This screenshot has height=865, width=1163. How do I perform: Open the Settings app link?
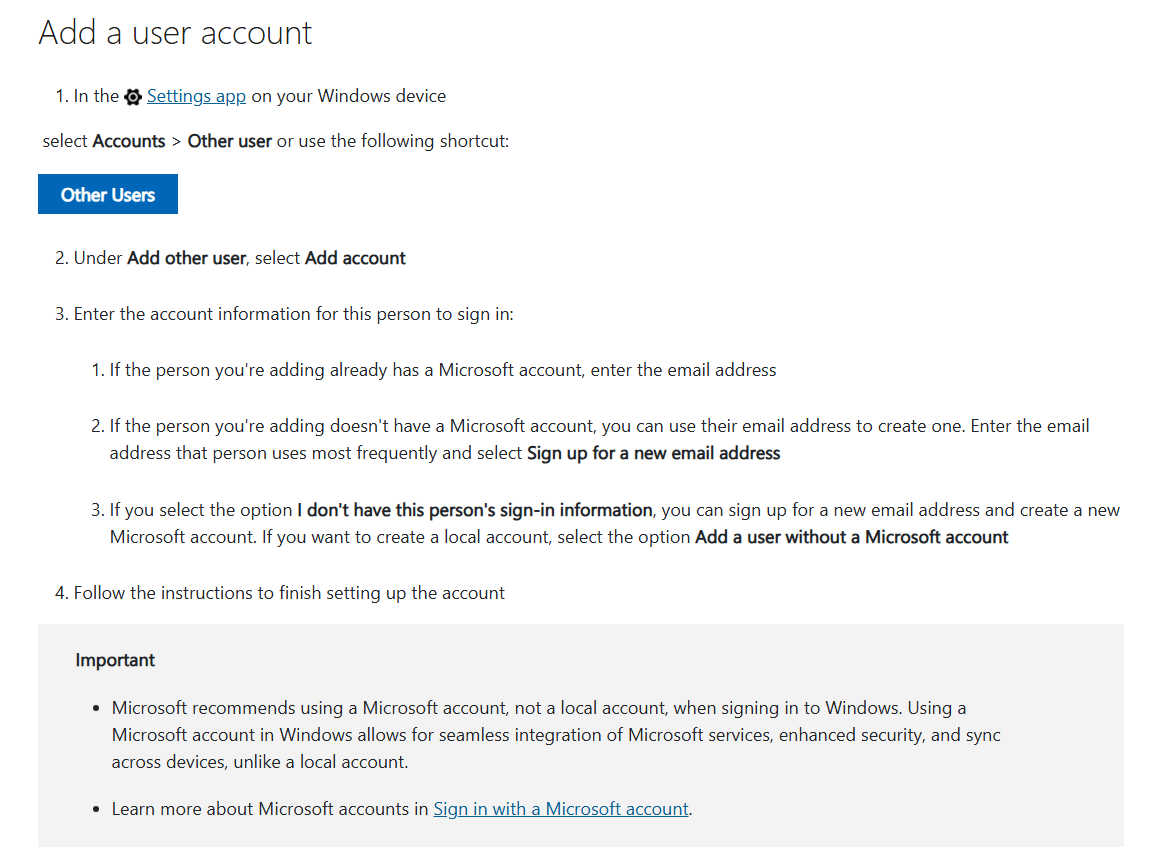point(197,96)
